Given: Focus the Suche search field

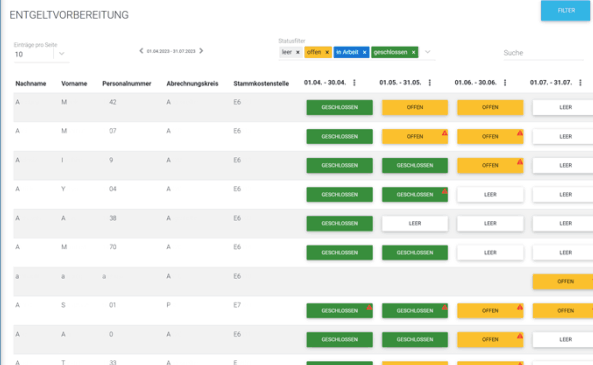Looking at the screenshot, I should [543, 53].
